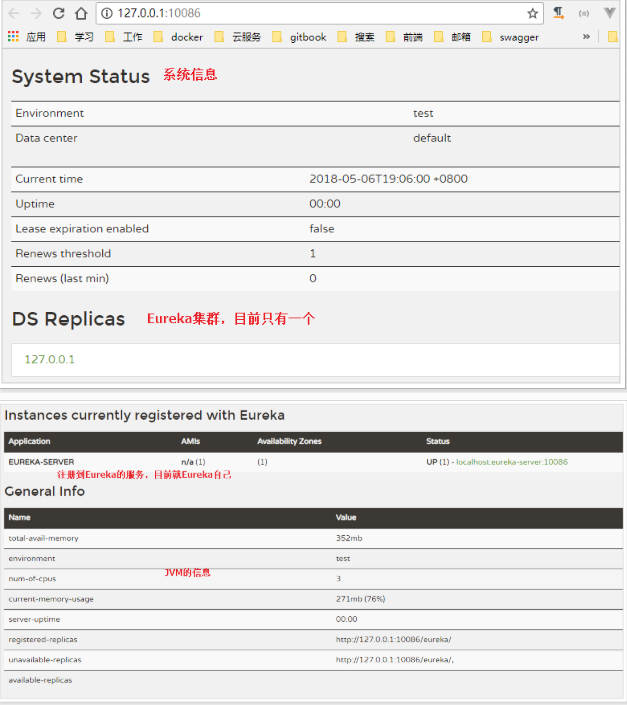Click the AMIs column header
This screenshot has height=705, width=627.
point(191,441)
